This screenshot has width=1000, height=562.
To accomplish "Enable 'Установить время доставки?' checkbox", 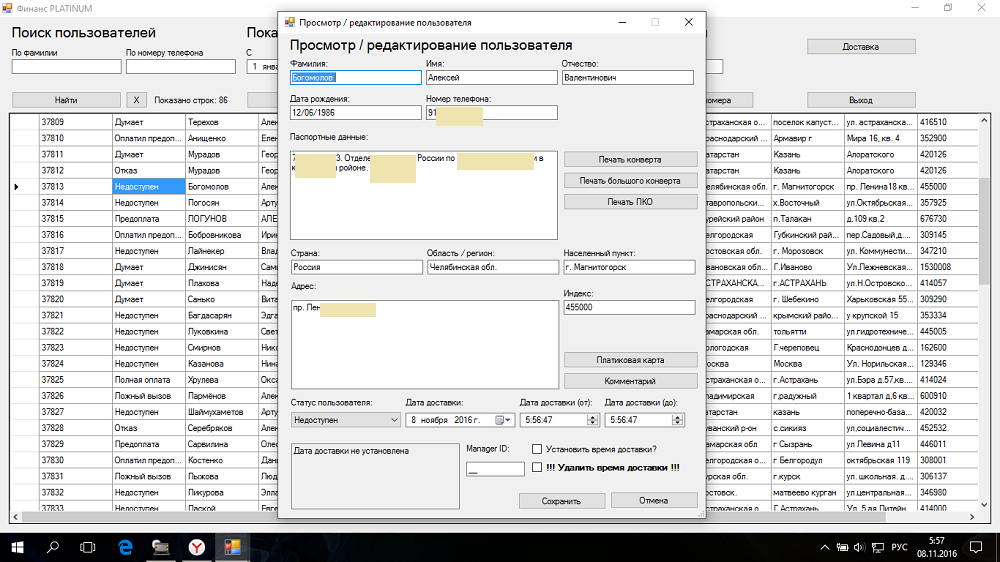I will pyautogui.click(x=538, y=449).
